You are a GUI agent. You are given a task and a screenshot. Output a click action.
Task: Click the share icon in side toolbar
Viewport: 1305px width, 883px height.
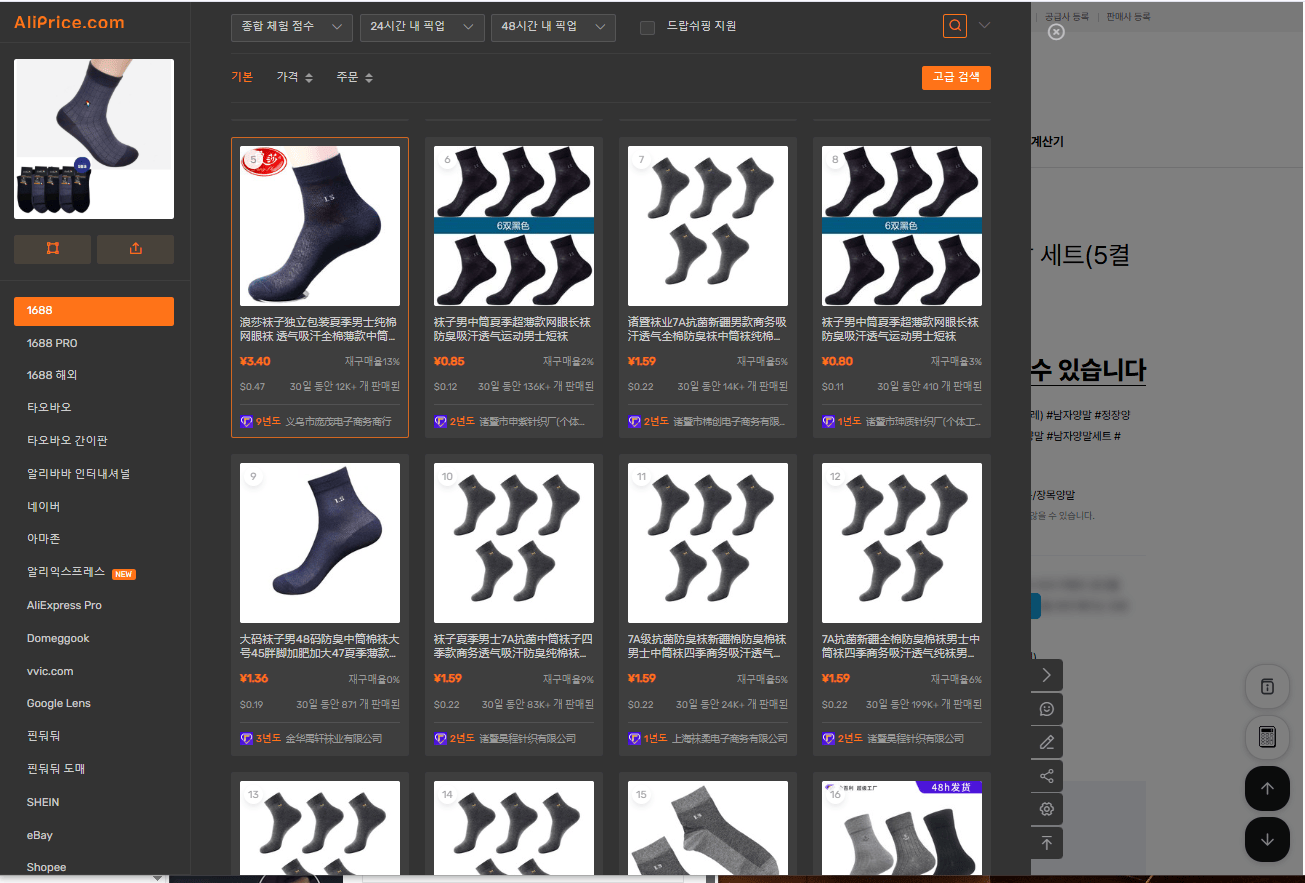tap(1047, 775)
